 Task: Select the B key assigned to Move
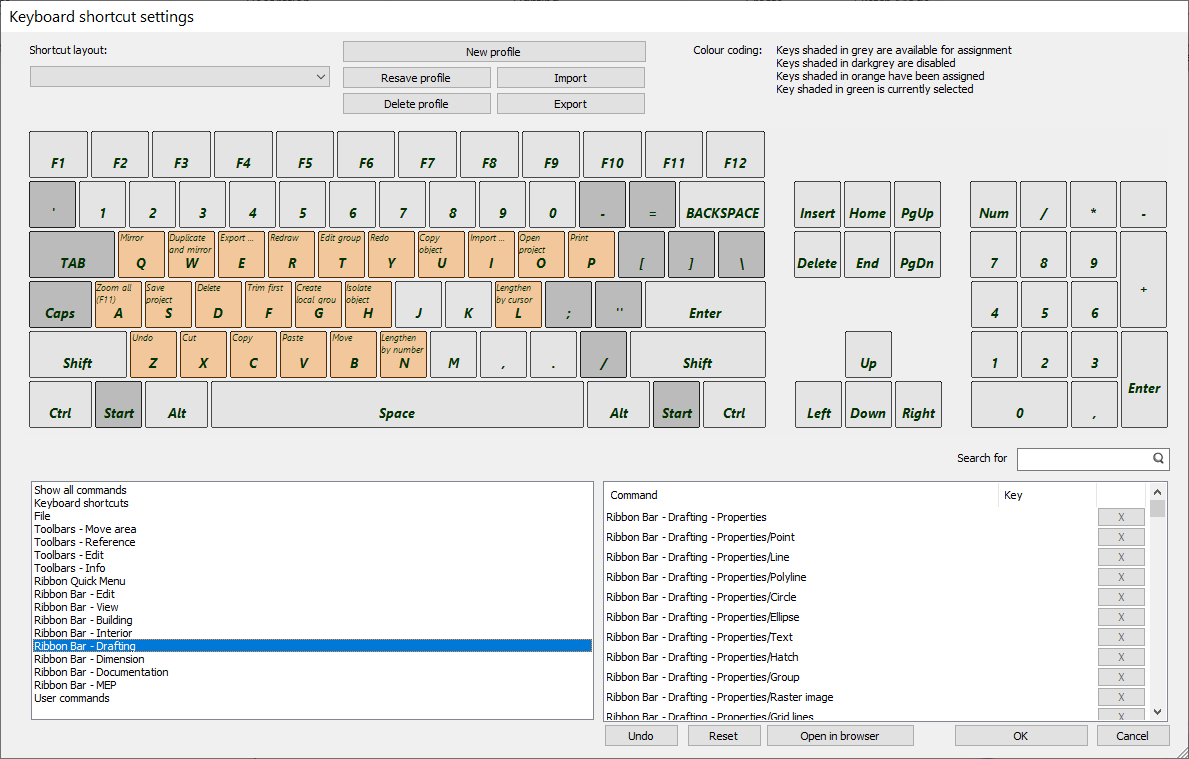[353, 354]
